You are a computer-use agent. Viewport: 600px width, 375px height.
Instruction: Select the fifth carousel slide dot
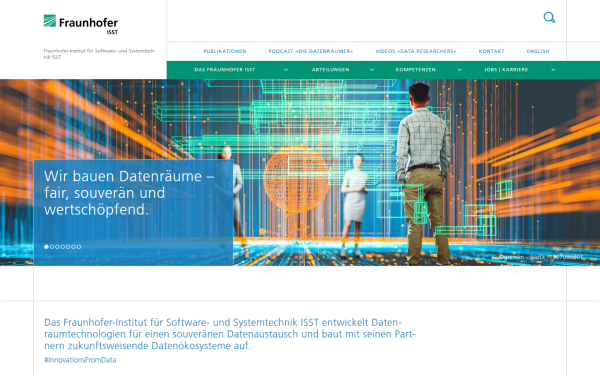point(68,247)
